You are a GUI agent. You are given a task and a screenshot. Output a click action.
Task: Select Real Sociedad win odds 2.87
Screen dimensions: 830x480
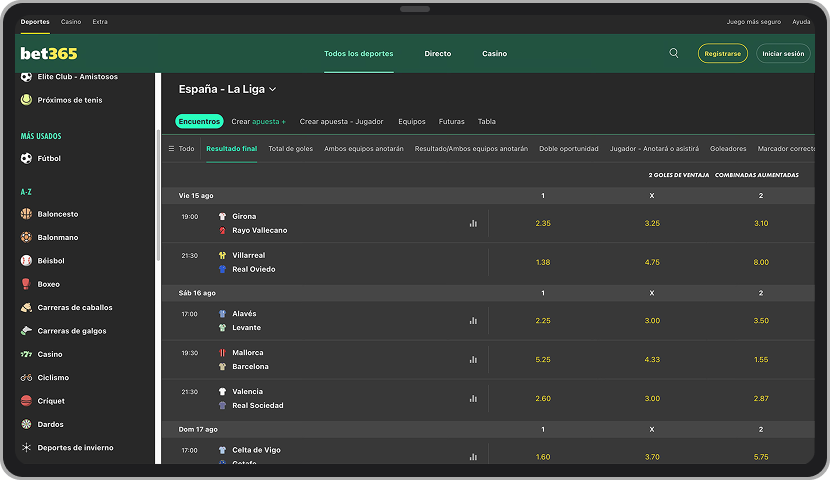[761, 399]
